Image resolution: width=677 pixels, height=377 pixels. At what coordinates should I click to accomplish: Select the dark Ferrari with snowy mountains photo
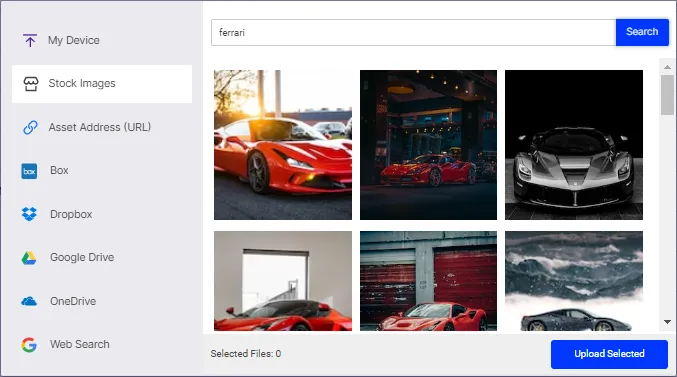tap(574, 281)
